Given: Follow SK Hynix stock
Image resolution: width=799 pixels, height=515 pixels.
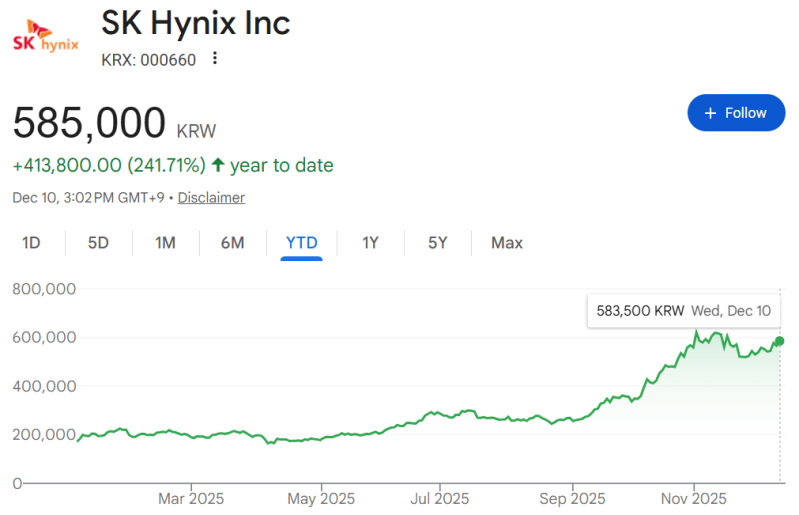Looking at the screenshot, I should (x=735, y=113).
